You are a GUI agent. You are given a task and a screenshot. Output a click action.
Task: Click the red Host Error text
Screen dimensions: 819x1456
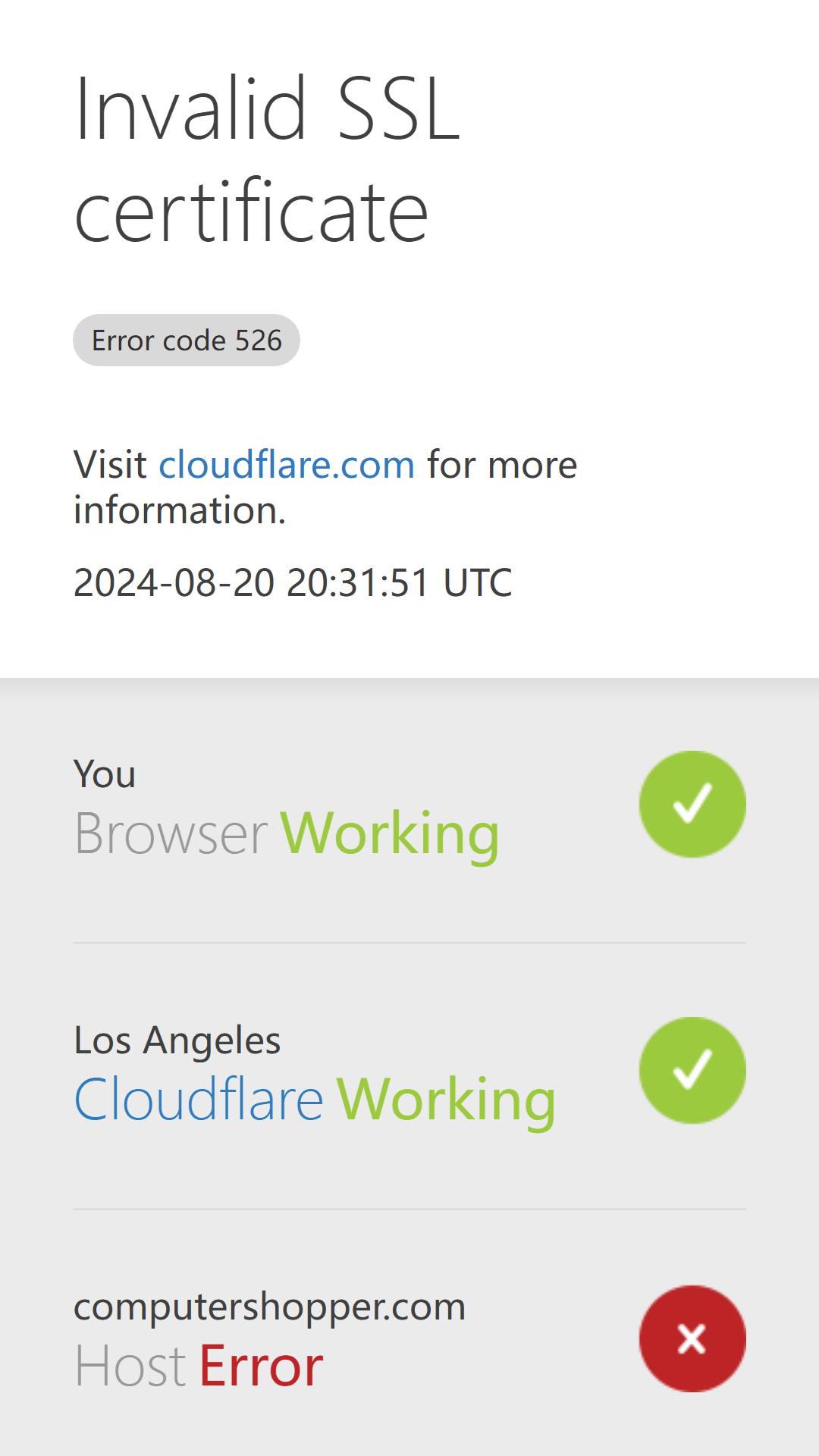tap(261, 1366)
